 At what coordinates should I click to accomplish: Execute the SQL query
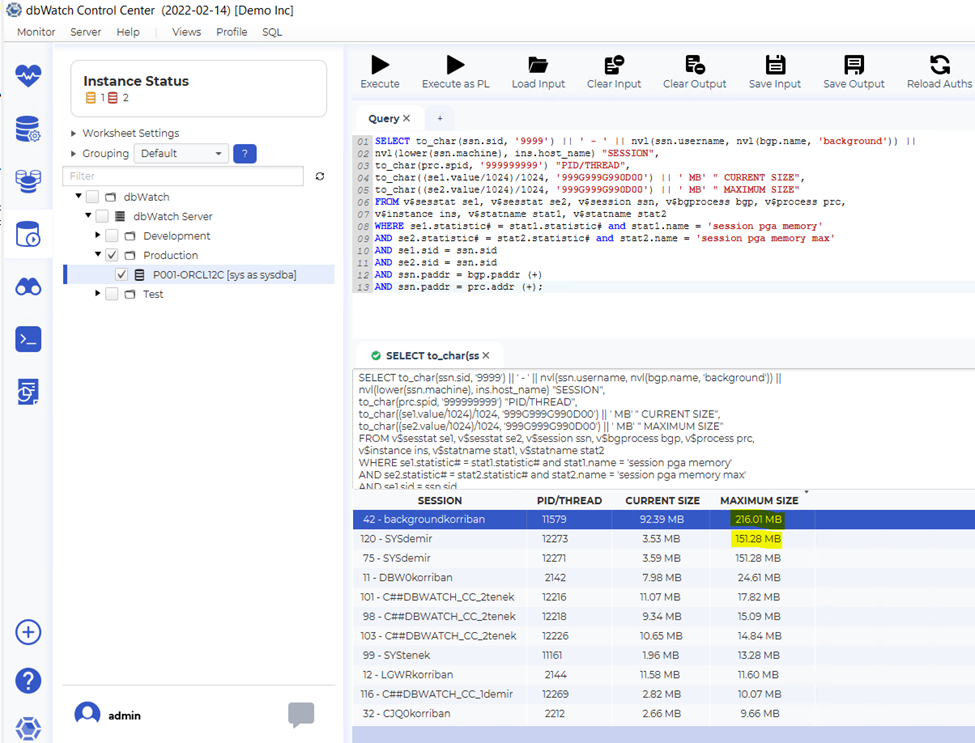coord(380,72)
